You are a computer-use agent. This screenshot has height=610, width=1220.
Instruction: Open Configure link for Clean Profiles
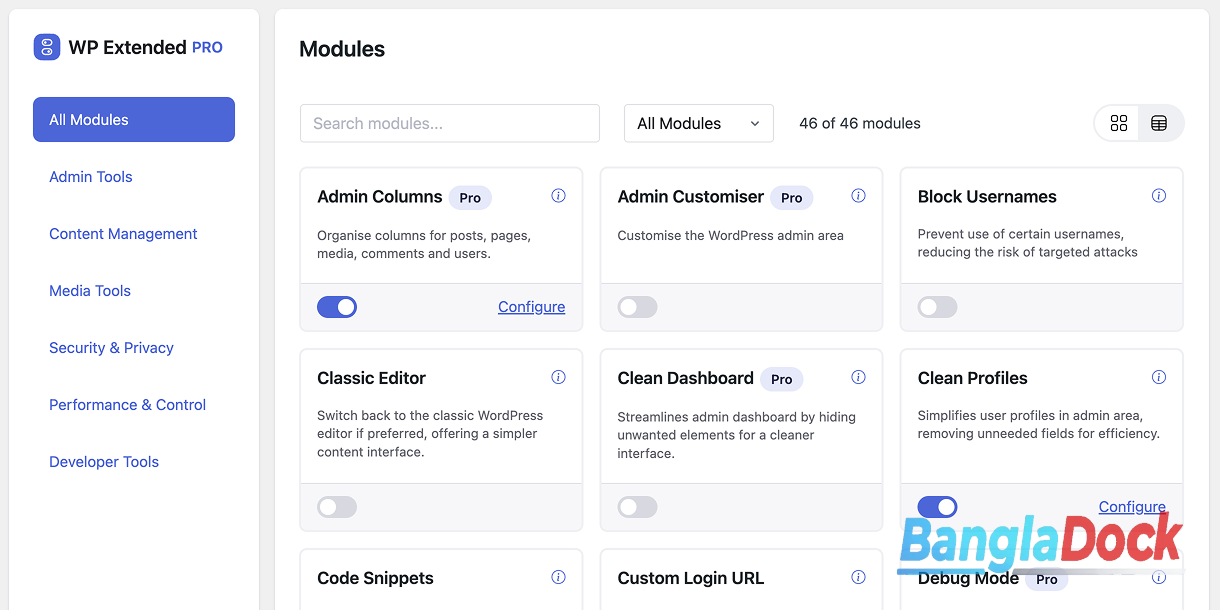pos(1131,506)
